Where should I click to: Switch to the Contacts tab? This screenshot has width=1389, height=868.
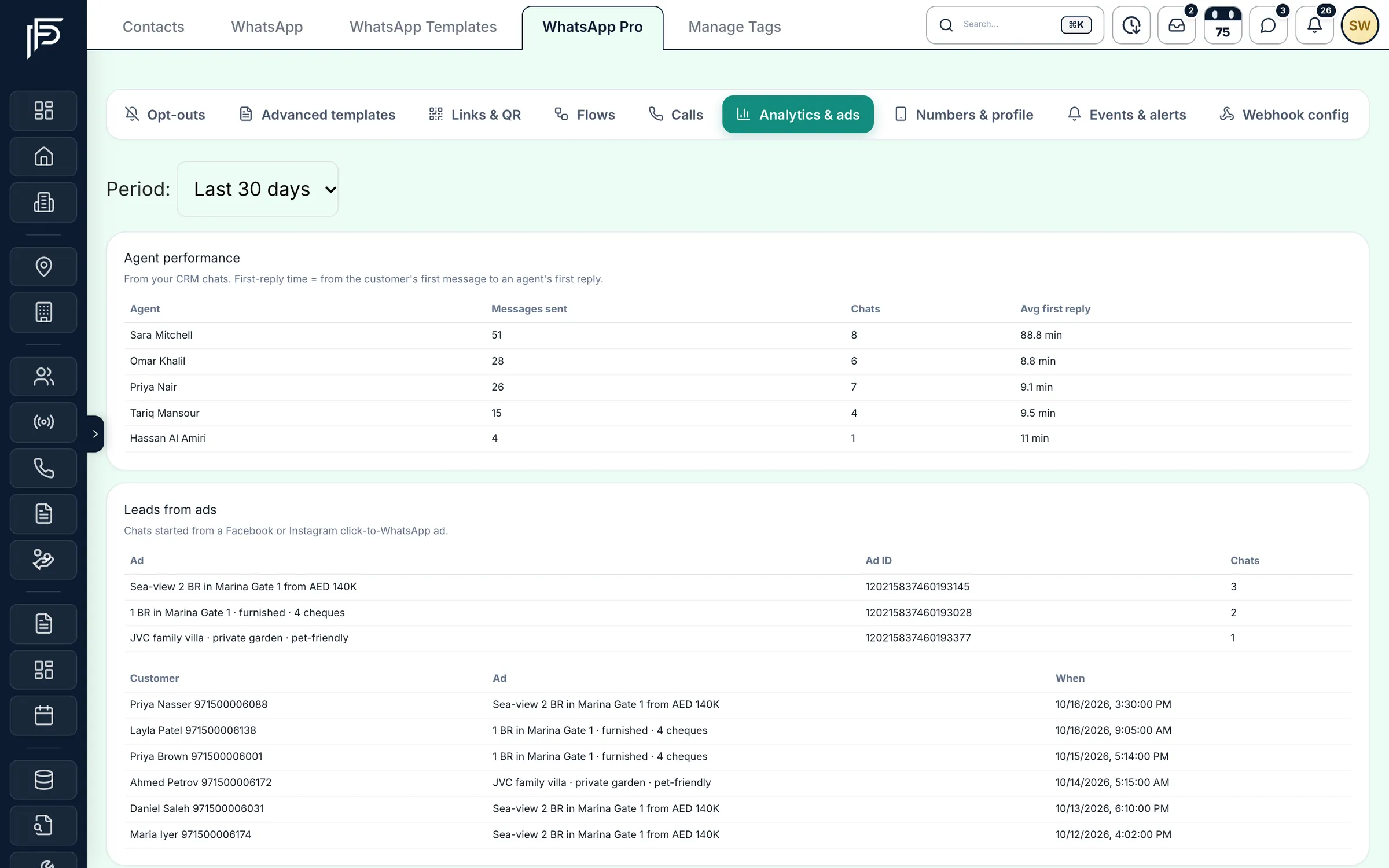click(153, 27)
